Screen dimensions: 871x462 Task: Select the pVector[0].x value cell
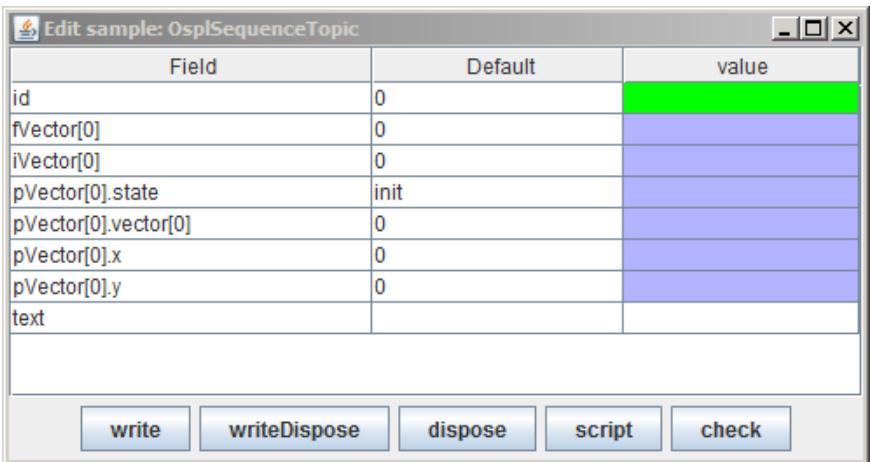(x=741, y=255)
